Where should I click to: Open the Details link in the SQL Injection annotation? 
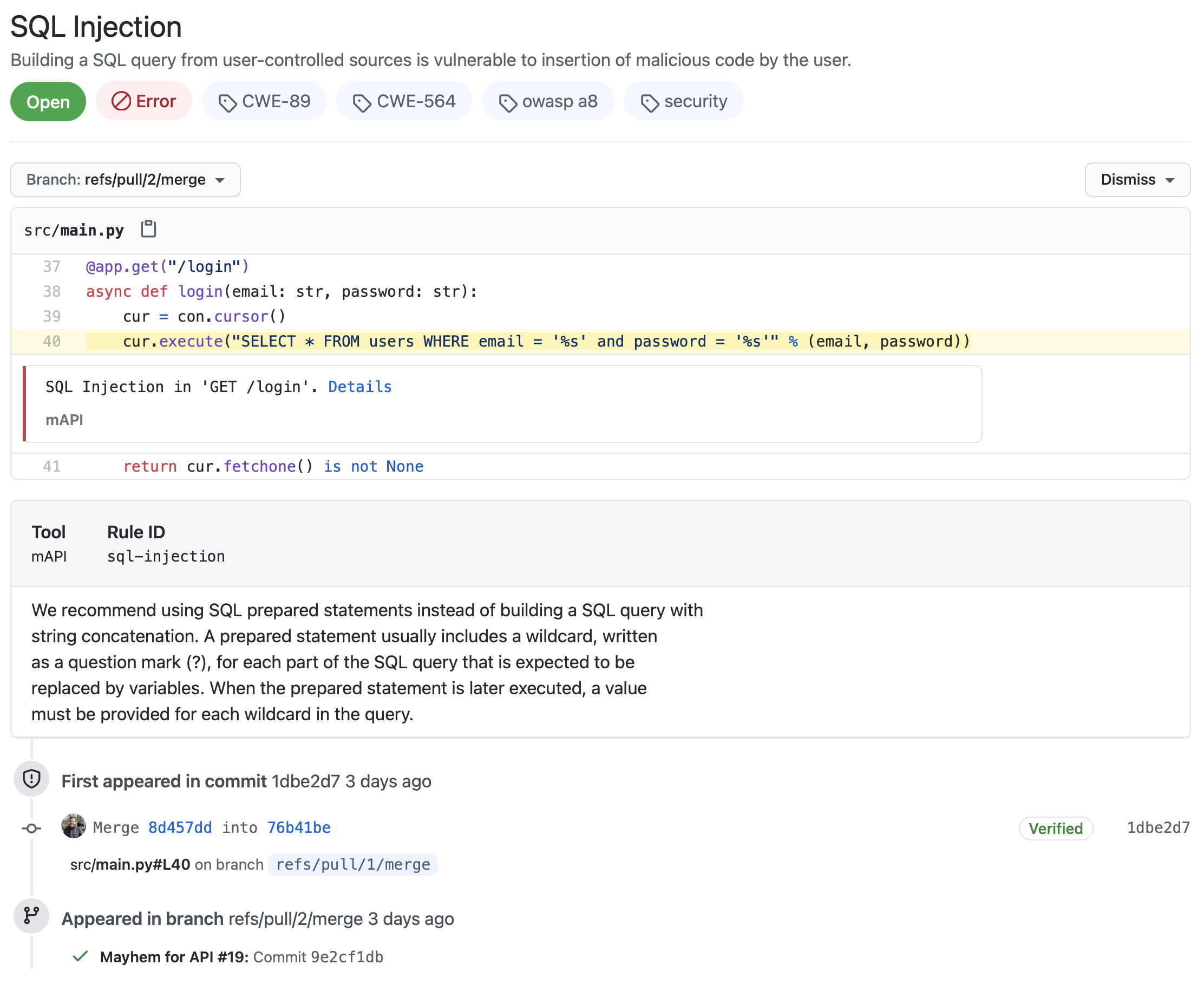tap(359, 387)
